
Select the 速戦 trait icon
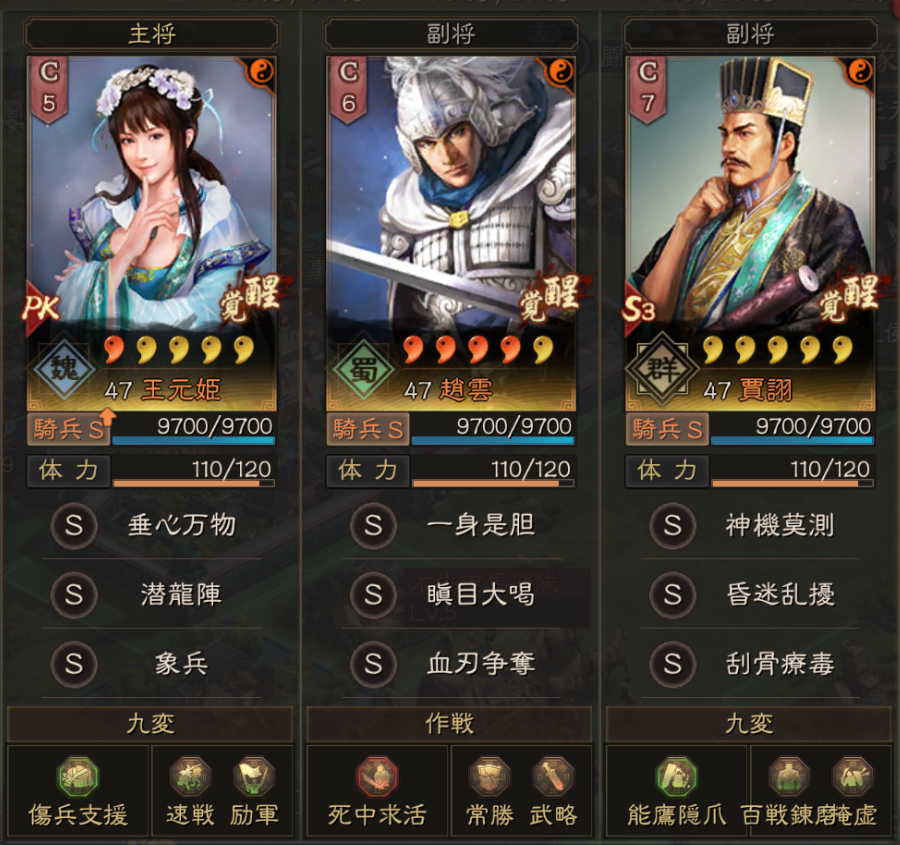click(x=190, y=777)
